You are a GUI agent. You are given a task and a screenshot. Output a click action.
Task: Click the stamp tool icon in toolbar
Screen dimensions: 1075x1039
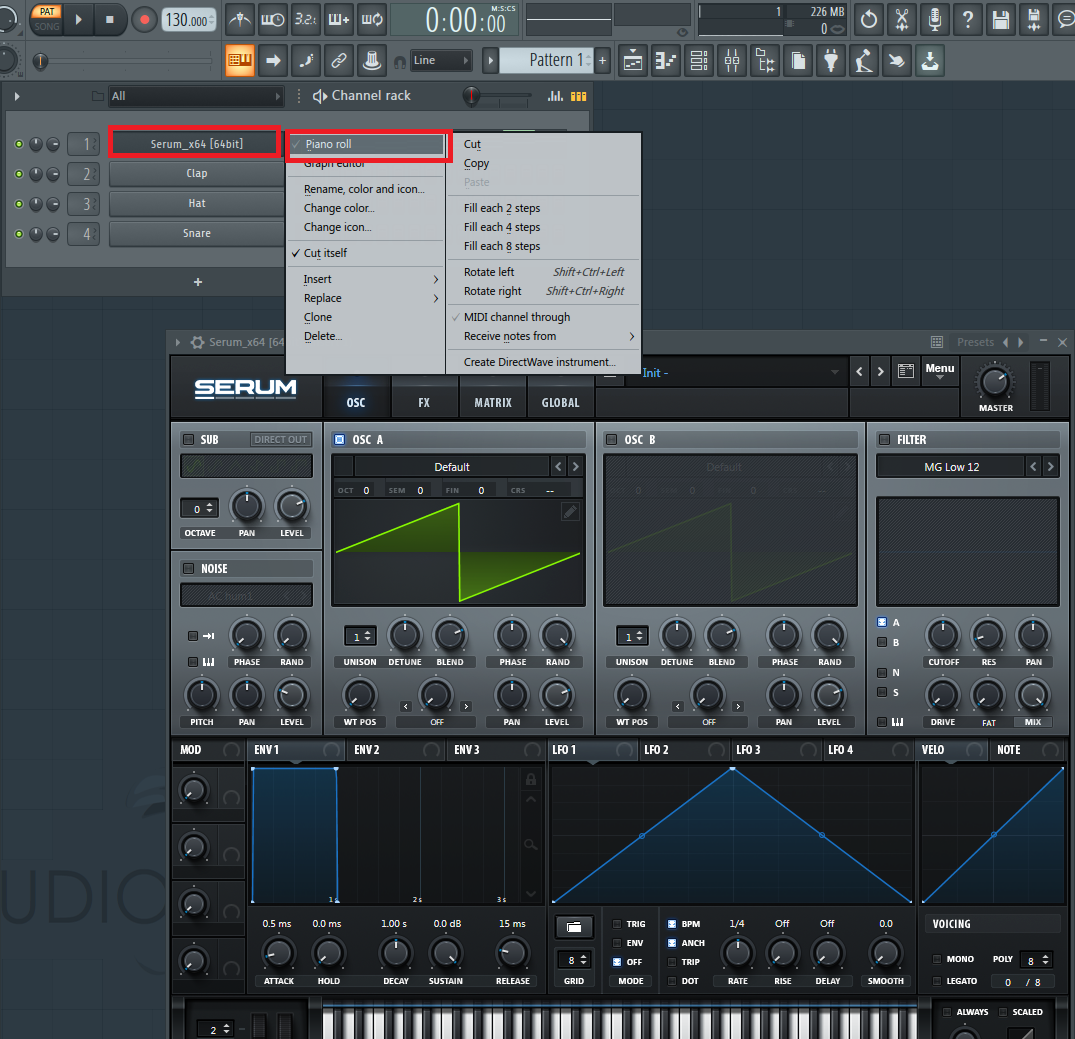pos(372,60)
